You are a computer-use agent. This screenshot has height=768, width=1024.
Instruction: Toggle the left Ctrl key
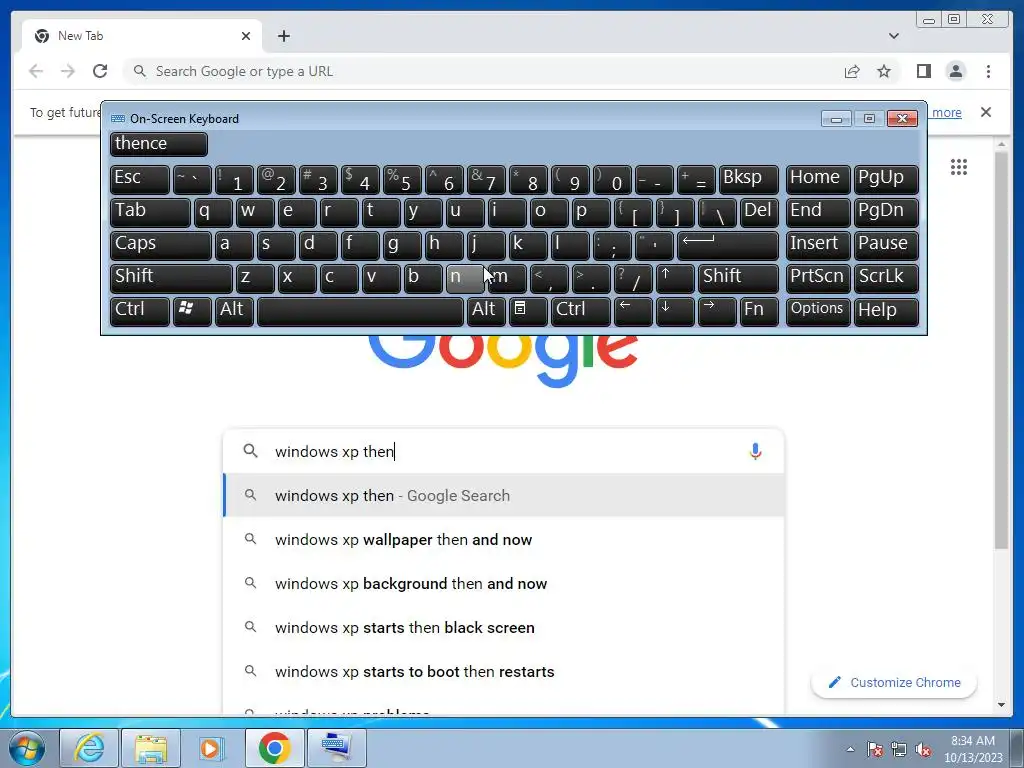(139, 311)
